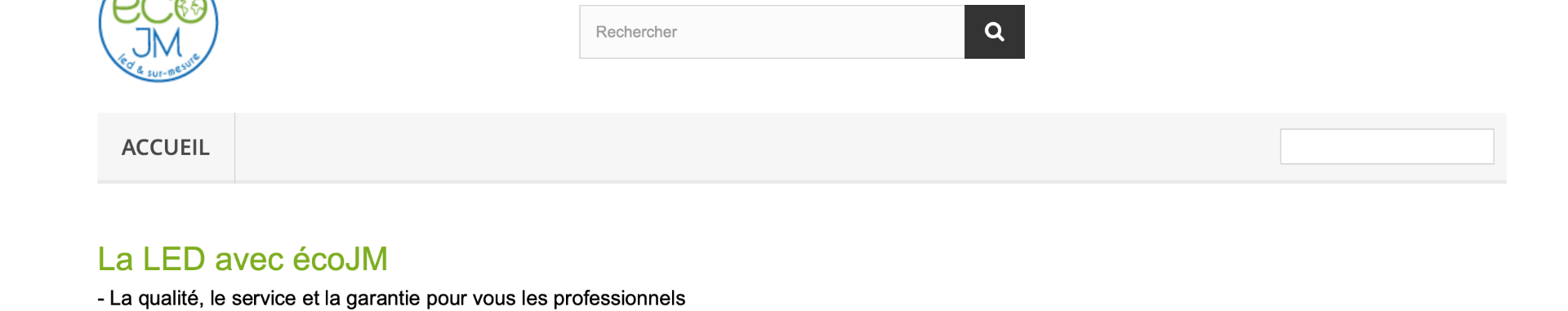Select the ACCUEIL menu item
This screenshot has width=1568, height=311.
(166, 148)
